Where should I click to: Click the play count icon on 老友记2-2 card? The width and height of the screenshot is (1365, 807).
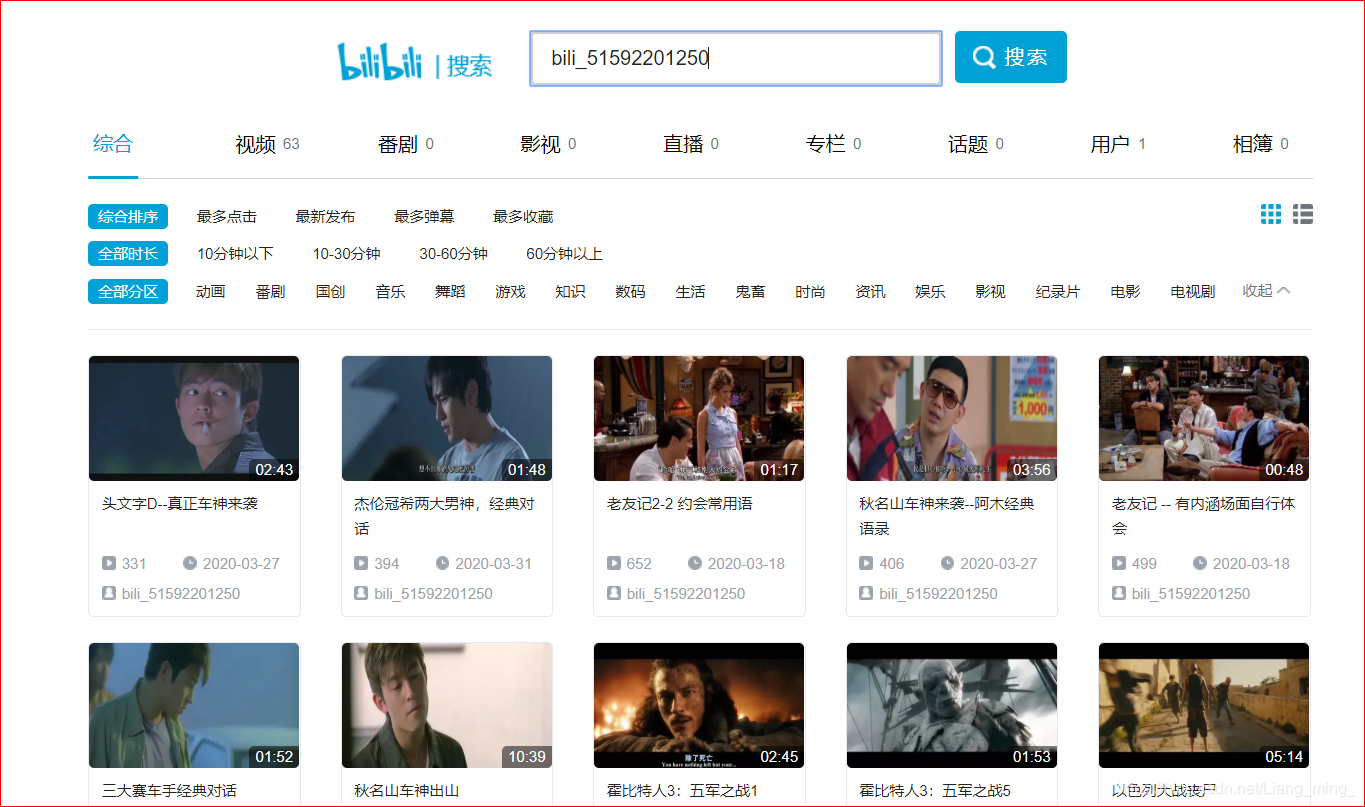[614, 563]
